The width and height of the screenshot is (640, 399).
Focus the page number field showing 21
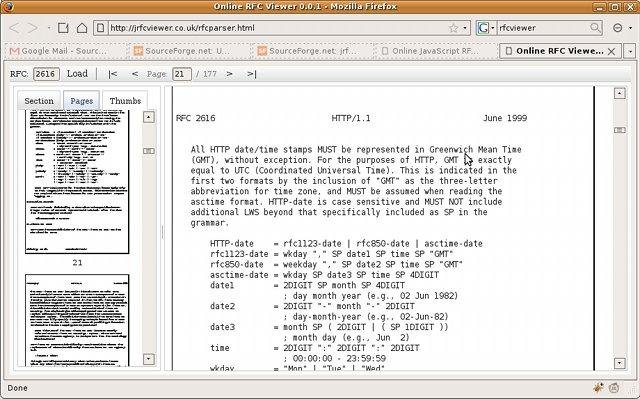click(x=182, y=74)
